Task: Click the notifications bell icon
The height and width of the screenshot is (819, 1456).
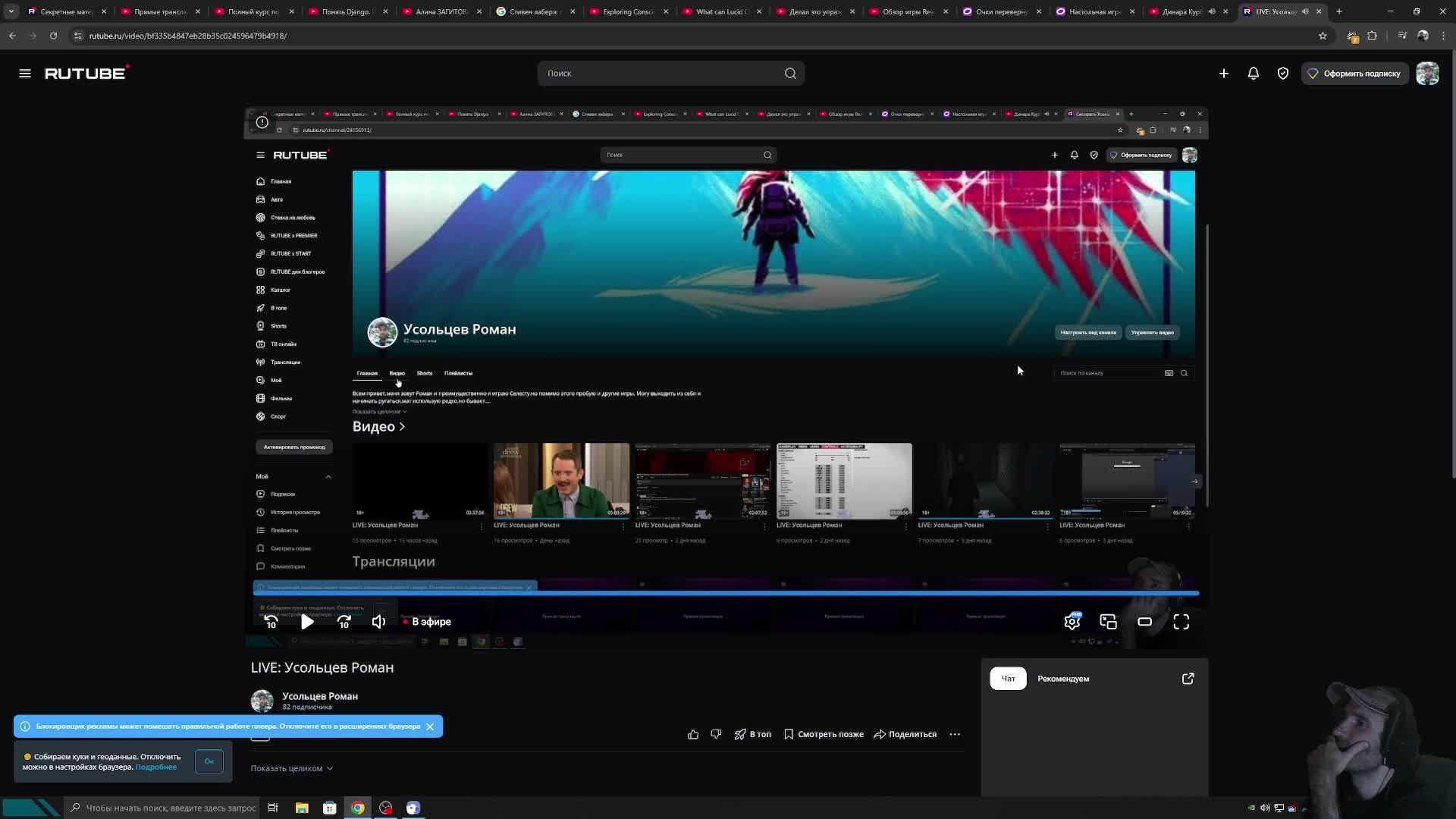Action: (x=1253, y=74)
